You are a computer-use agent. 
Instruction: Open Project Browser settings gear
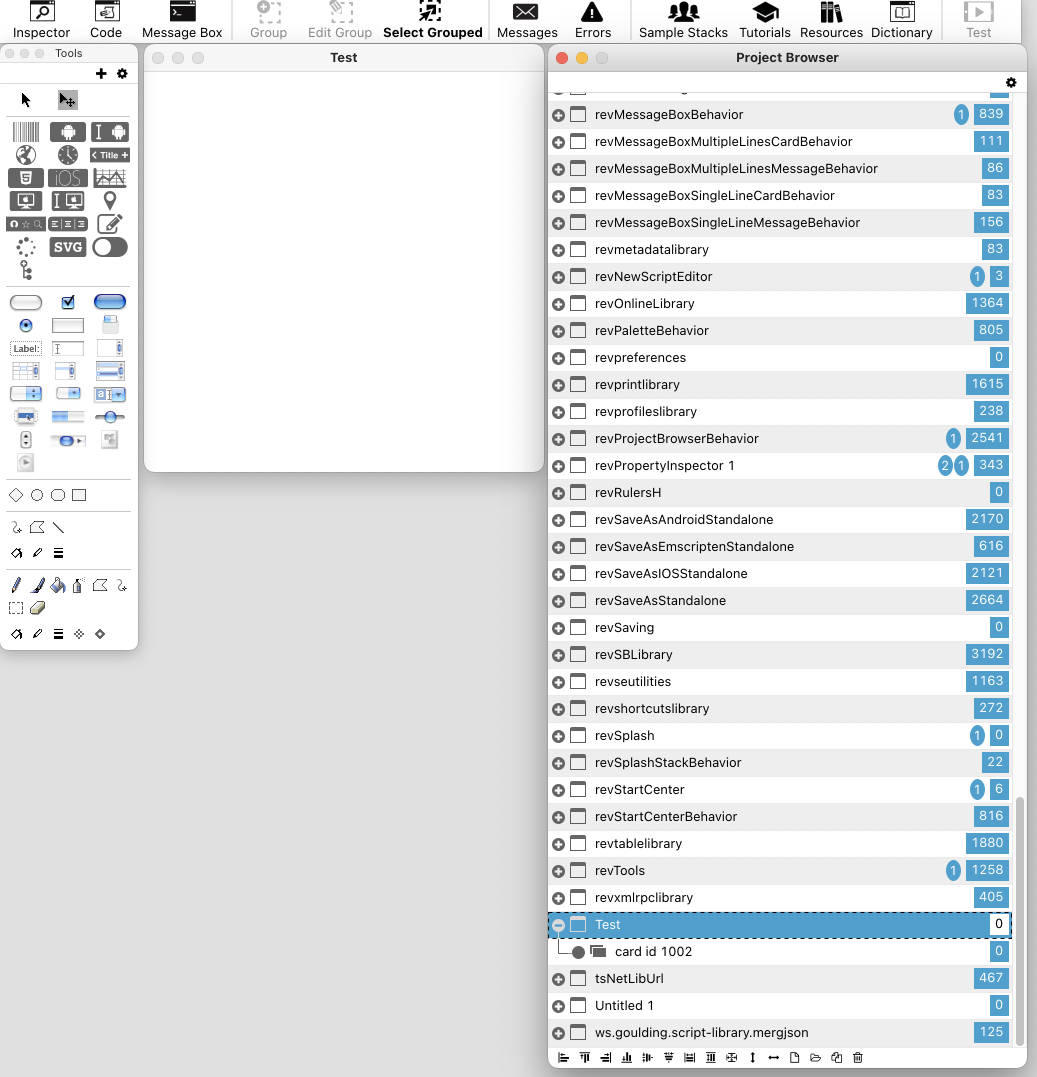coord(1011,82)
